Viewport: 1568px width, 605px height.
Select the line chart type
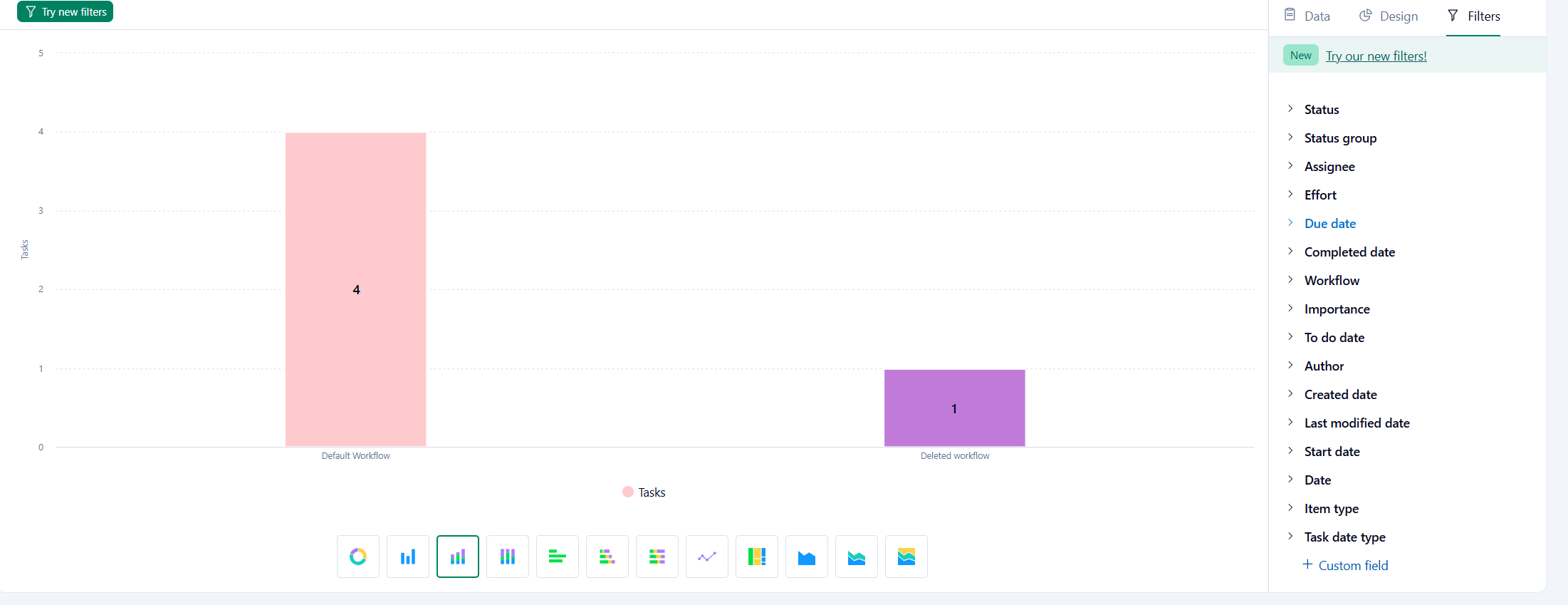click(x=707, y=557)
